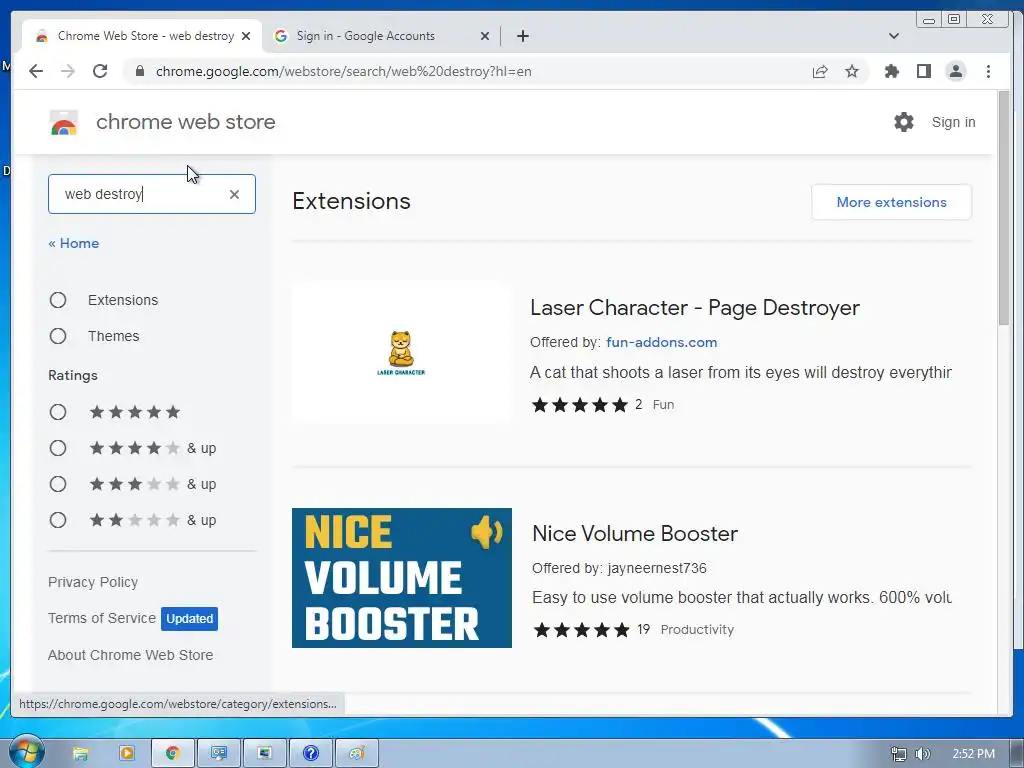Click Sign in on Web Store
This screenshot has width=1024, height=768.
point(953,122)
